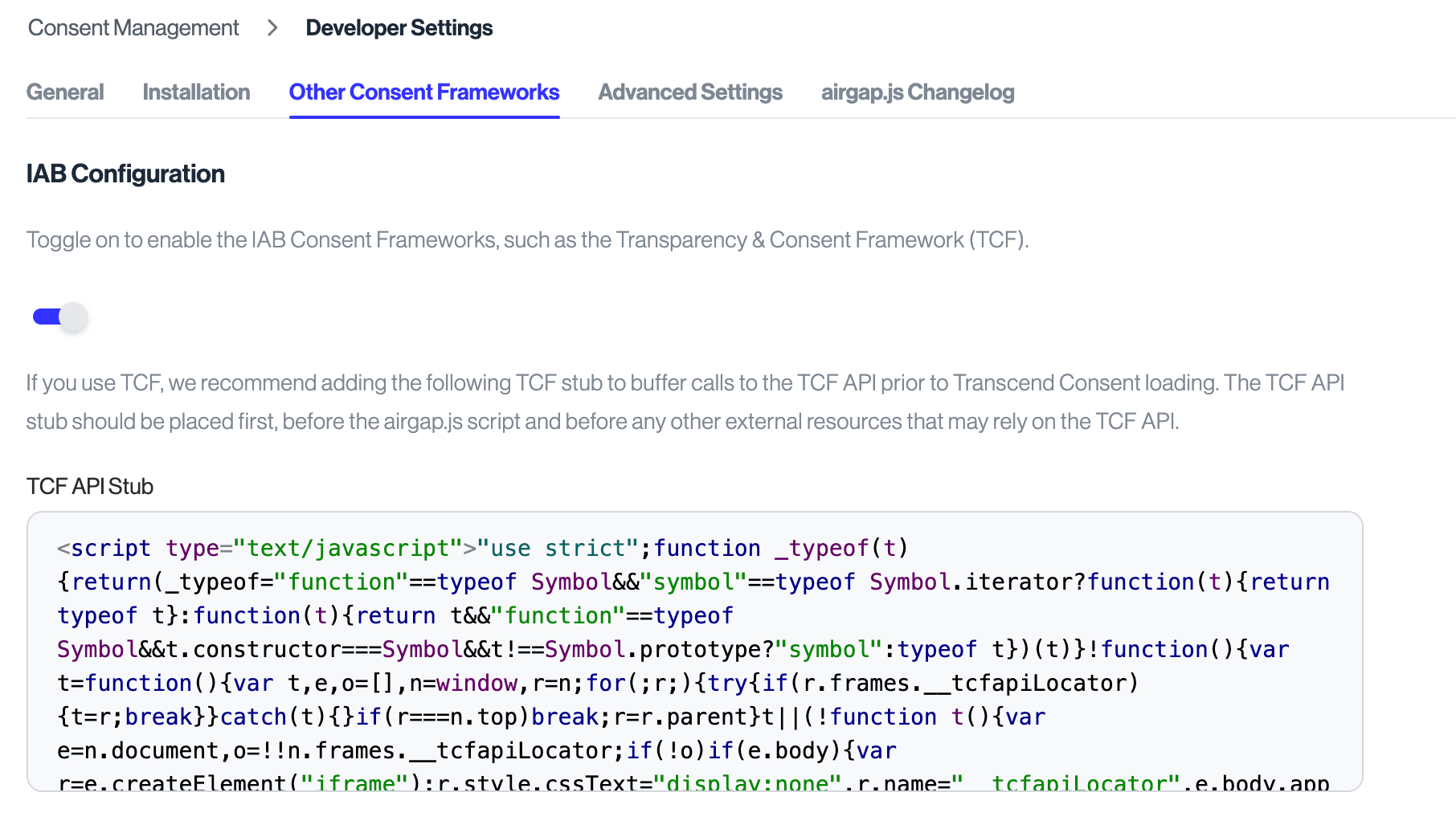Viewport: 1456px width, 821px height.
Task: Open the Advanced Settings tab
Action: coord(690,92)
